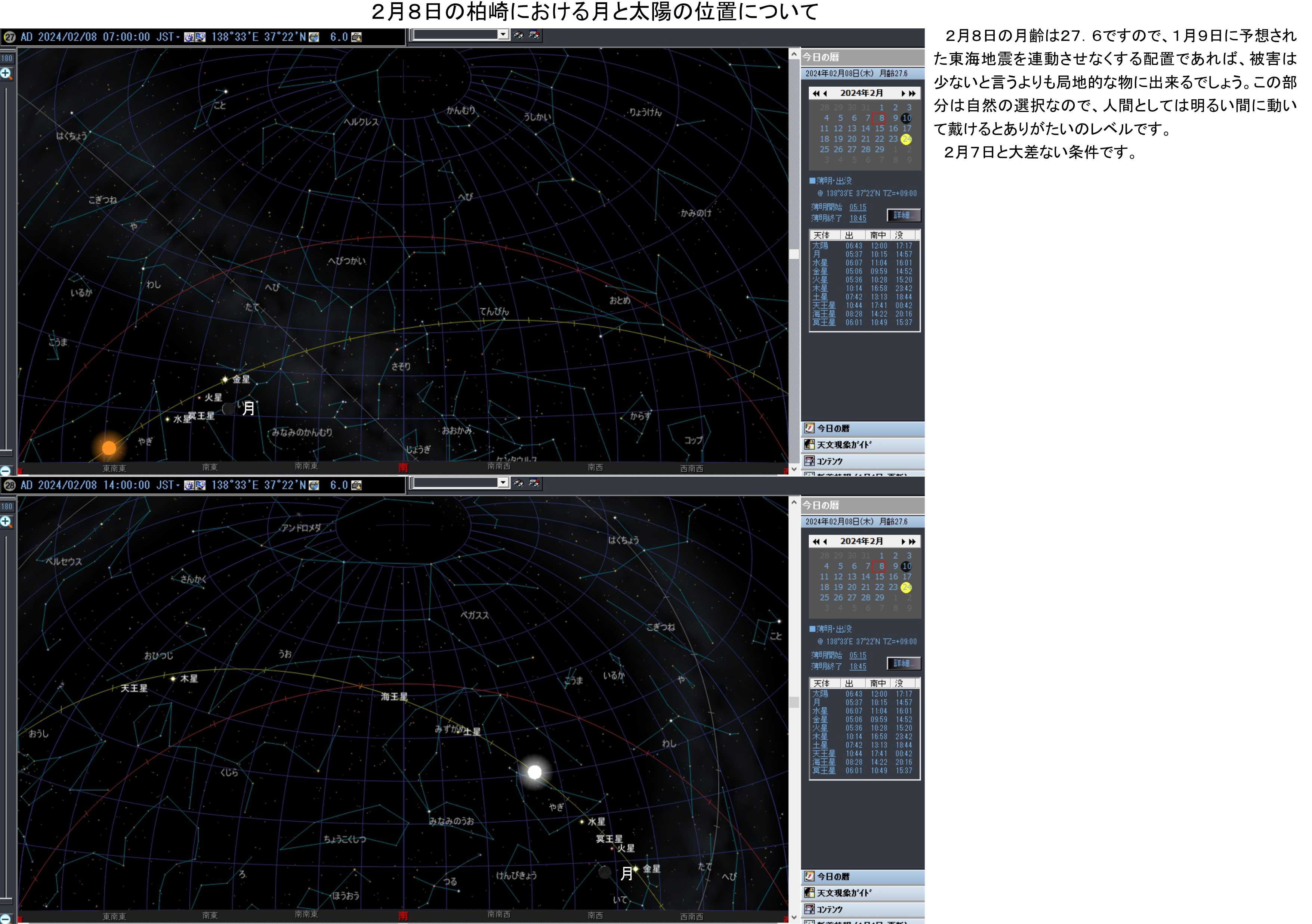The width and height of the screenshot is (1312, 924).
Task: Open the JST time zone dropdown in lower toolbar
Action: (x=178, y=486)
